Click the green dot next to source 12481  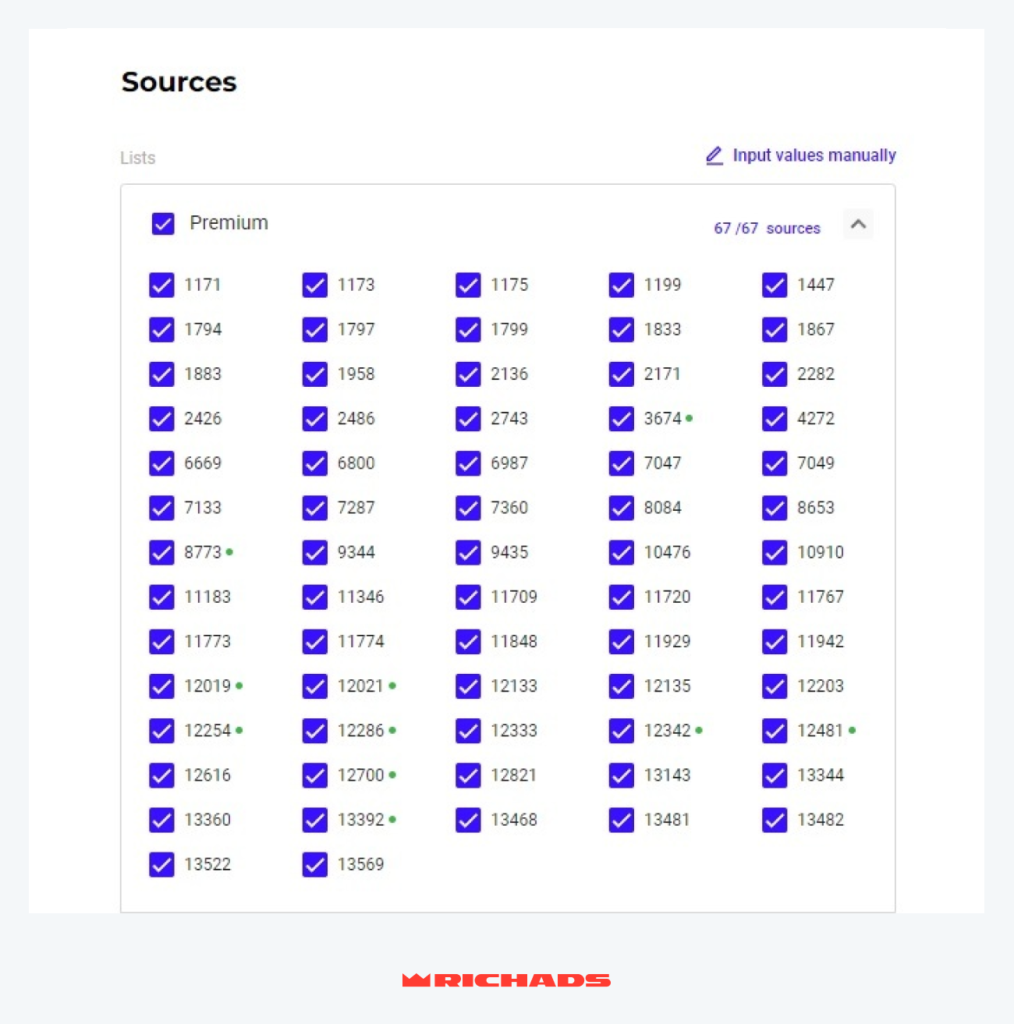click(852, 730)
